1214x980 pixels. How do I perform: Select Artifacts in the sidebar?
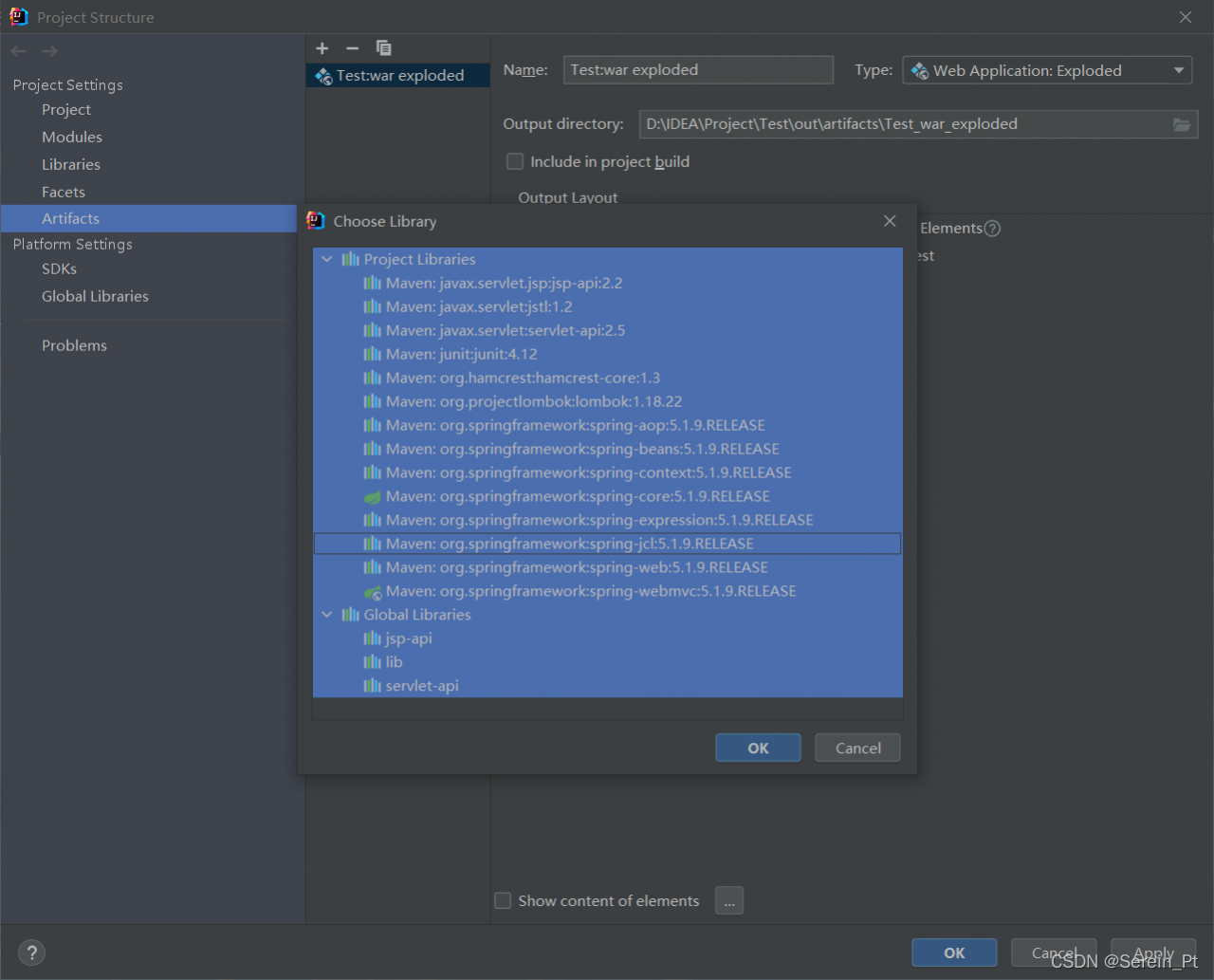149,219
